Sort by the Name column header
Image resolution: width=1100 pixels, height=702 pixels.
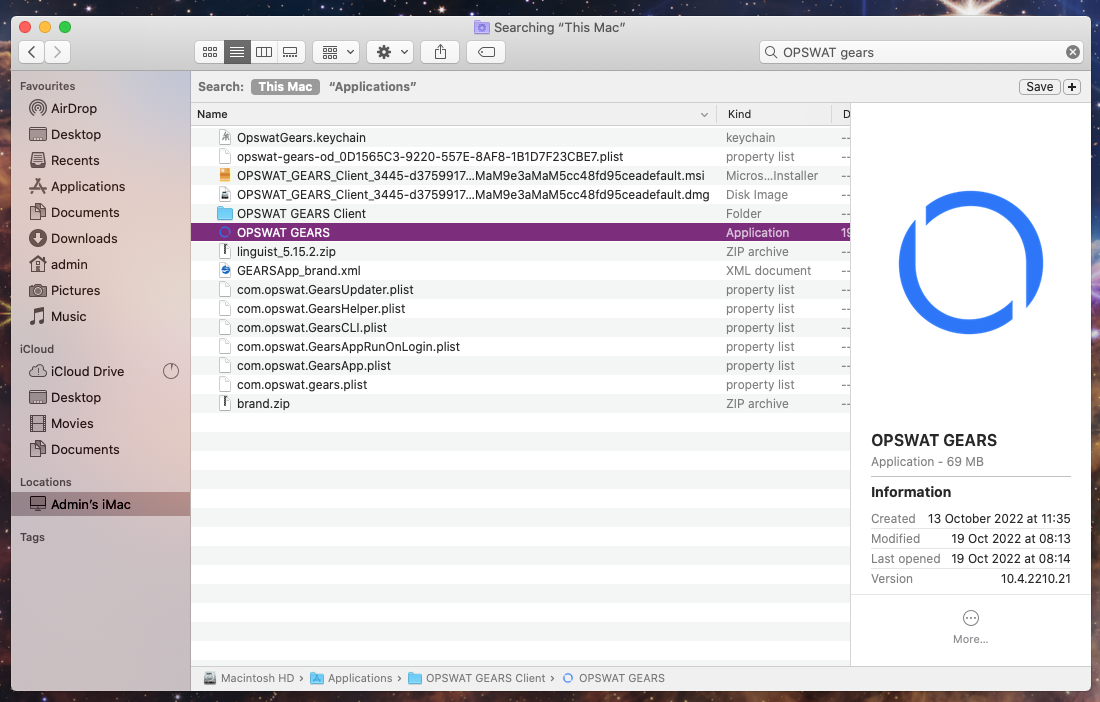[x=453, y=114]
